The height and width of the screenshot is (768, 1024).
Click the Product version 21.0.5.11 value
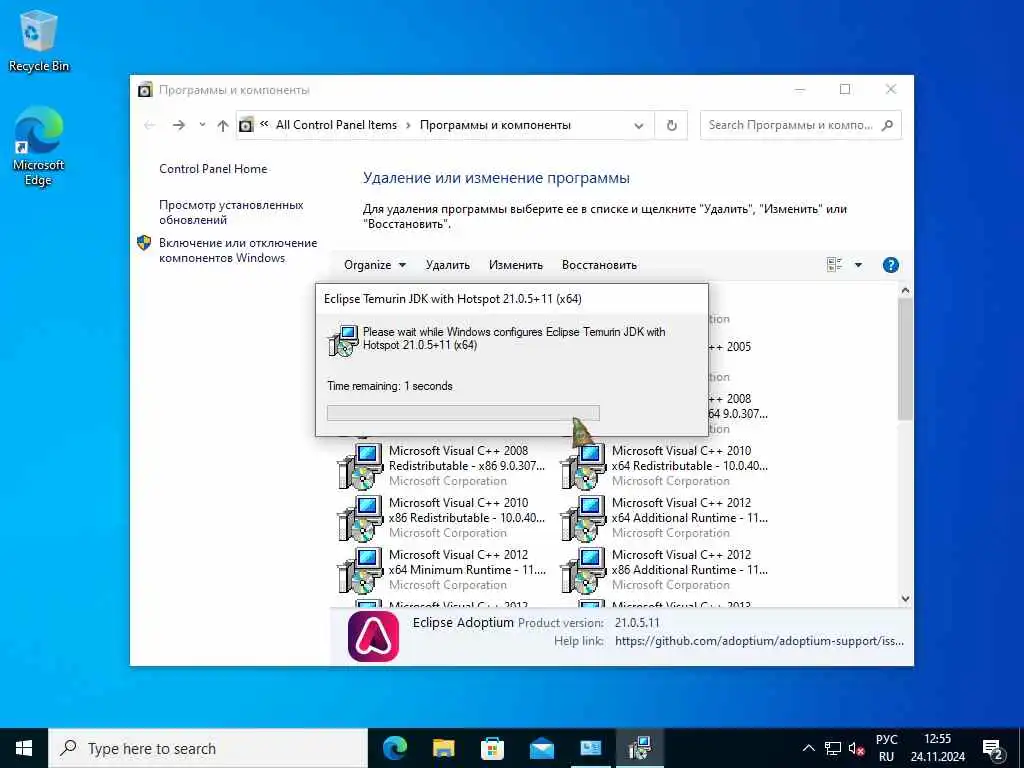[637, 623]
